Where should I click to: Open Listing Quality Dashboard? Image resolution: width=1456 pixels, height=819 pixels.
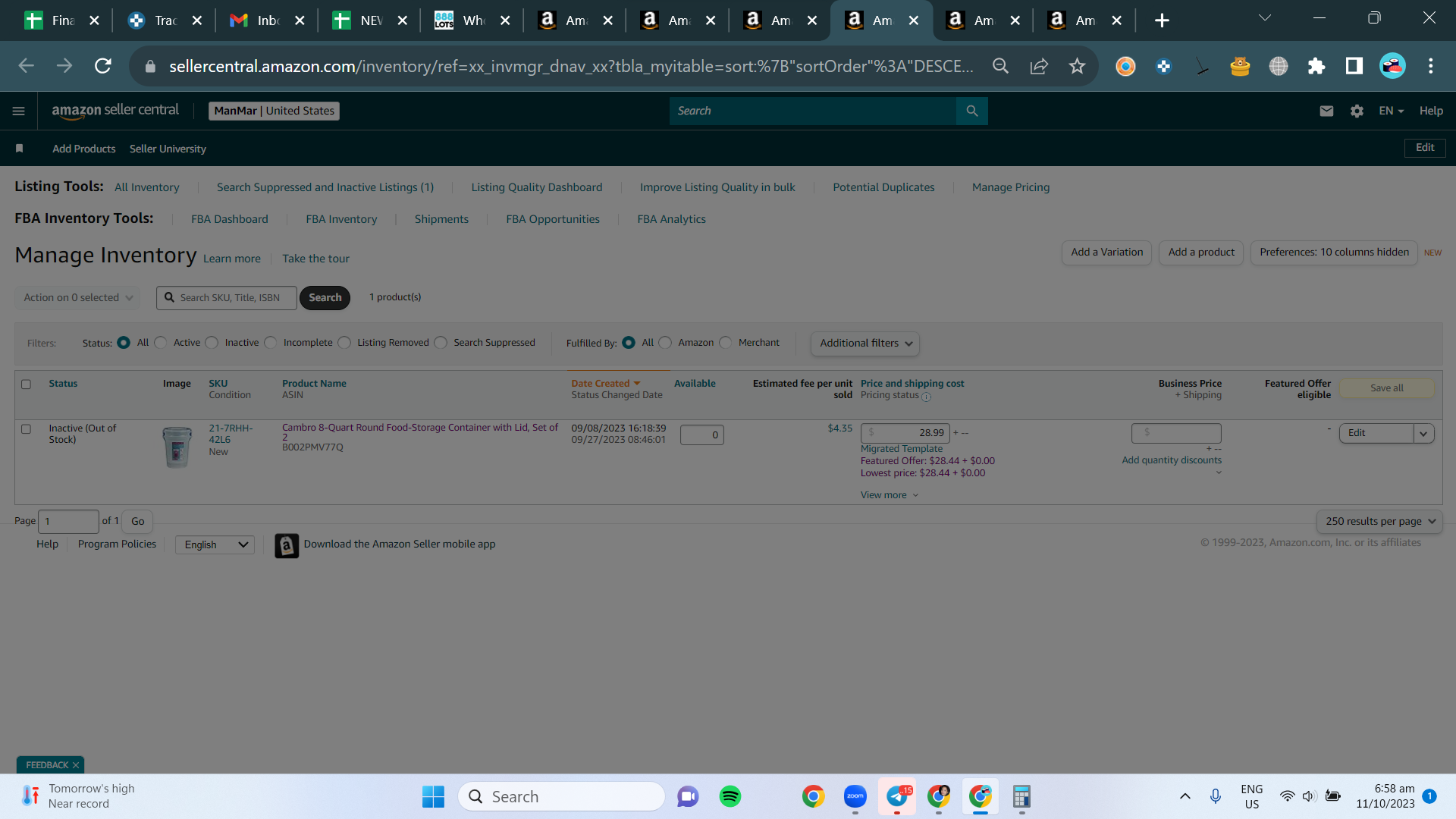[x=537, y=187]
